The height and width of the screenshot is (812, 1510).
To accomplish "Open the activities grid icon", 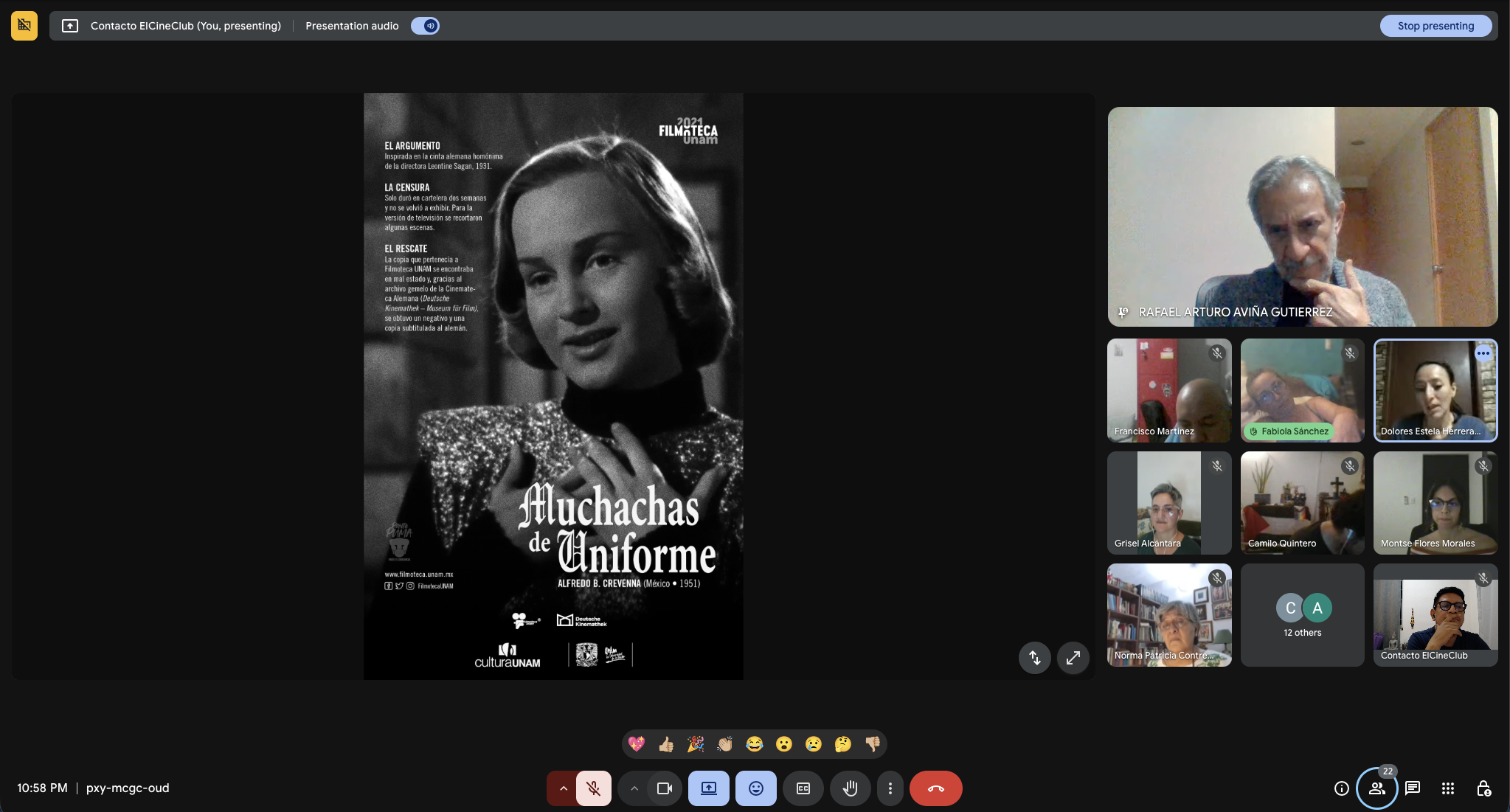I will click(1448, 788).
